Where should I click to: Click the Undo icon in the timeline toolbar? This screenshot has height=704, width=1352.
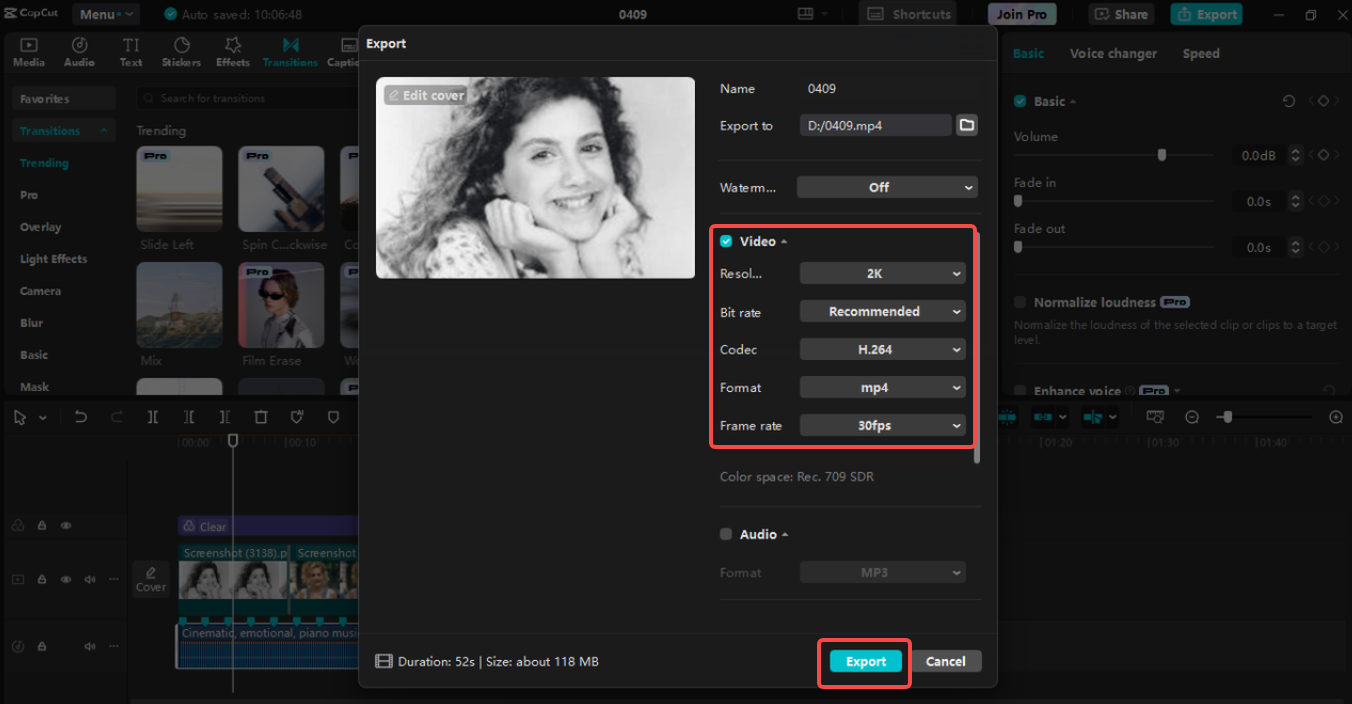(x=81, y=417)
